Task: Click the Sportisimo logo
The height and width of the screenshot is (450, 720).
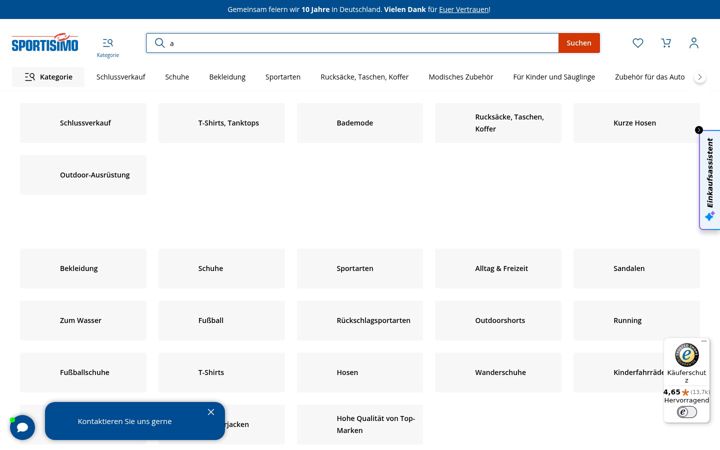Action: click(x=45, y=43)
